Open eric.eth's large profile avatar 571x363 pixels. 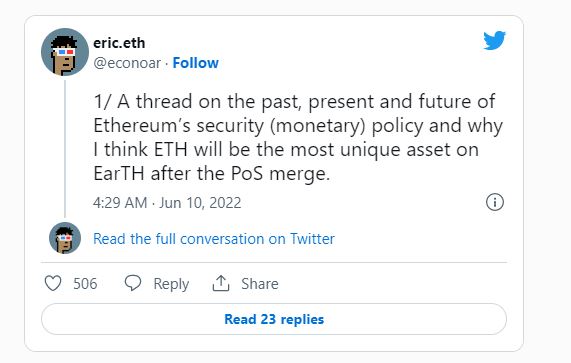click(65, 52)
